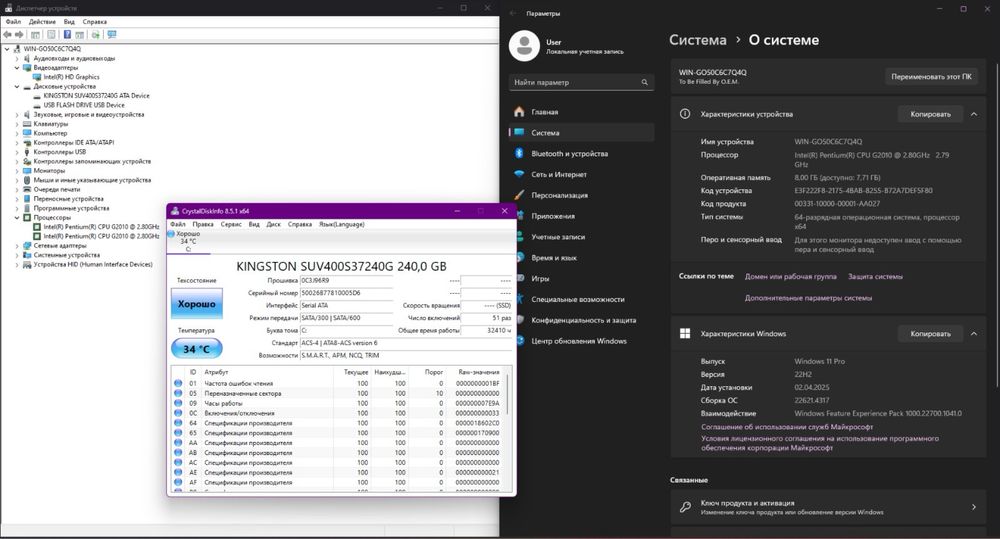Collapse the Характеристики Windows section chevron
The image size is (1000, 539).
pyautogui.click(x=974, y=334)
